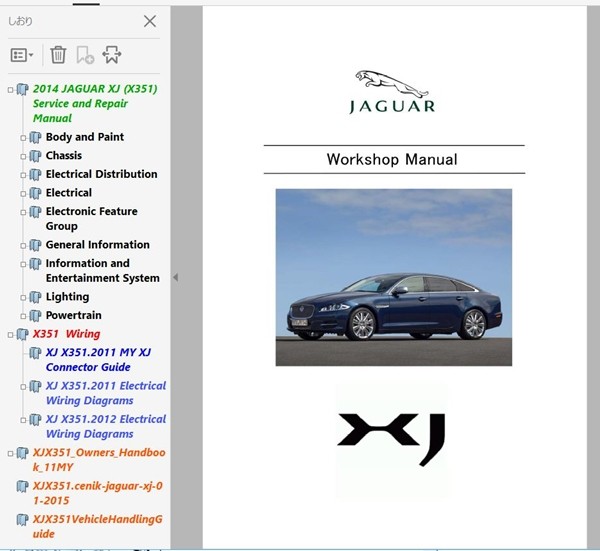Collapse the X351 Wiring bookmark tree
600x551 pixels.
click(x=10, y=335)
